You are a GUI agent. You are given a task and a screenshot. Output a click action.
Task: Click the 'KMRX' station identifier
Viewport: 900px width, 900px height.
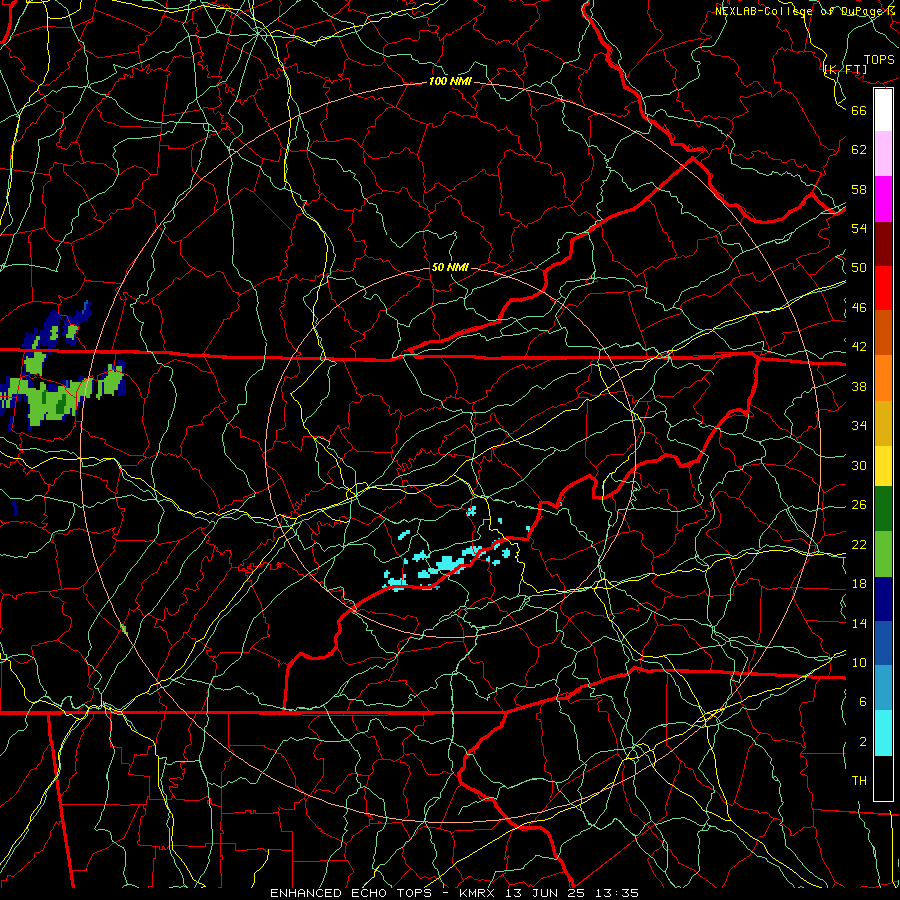[x=476, y=893]
